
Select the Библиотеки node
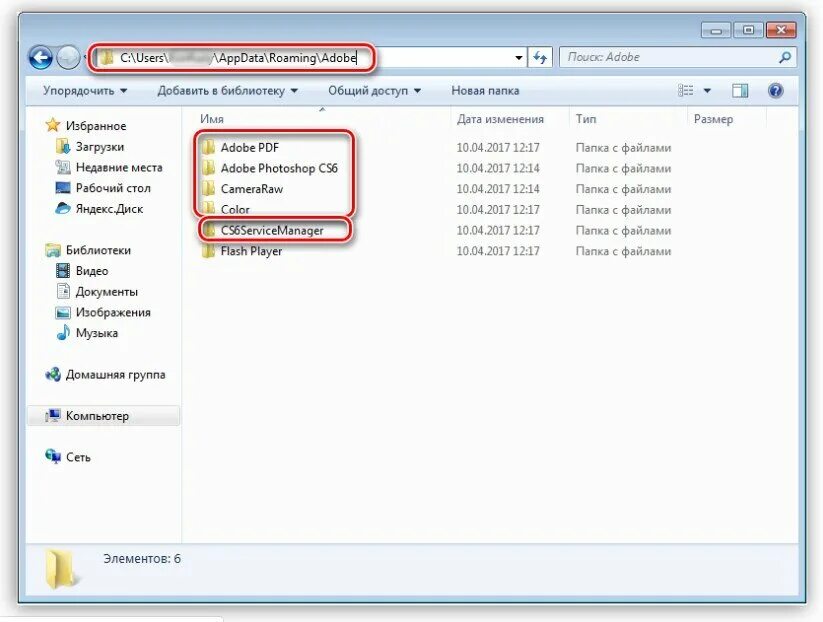88,250
